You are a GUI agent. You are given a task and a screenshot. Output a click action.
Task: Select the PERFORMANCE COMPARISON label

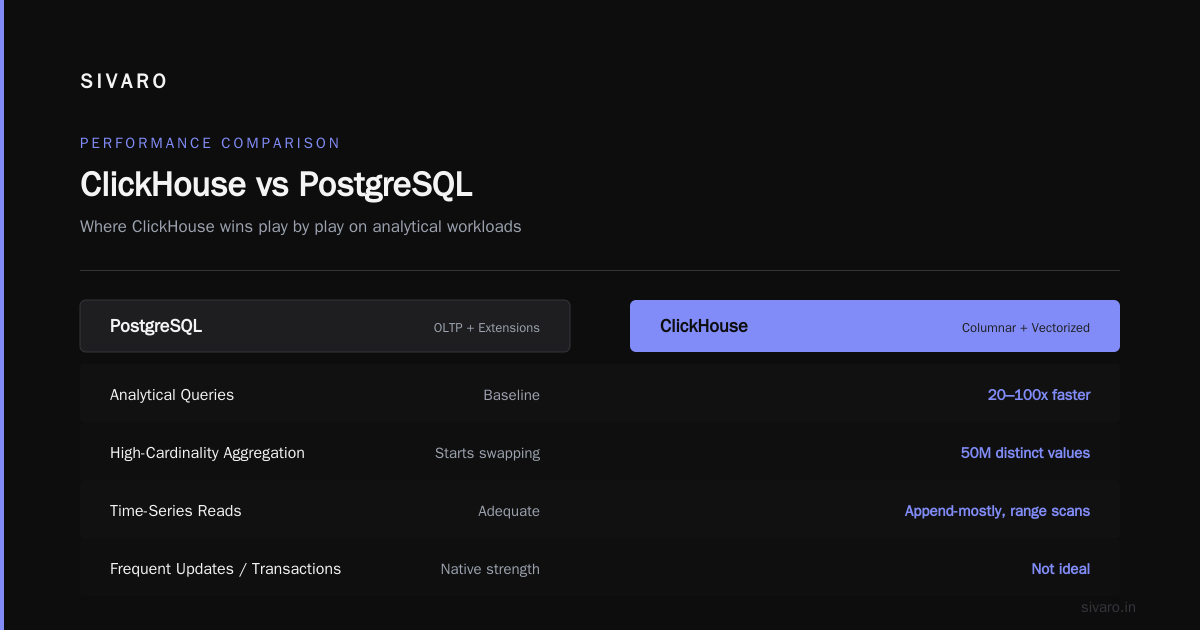coord(210,143)
